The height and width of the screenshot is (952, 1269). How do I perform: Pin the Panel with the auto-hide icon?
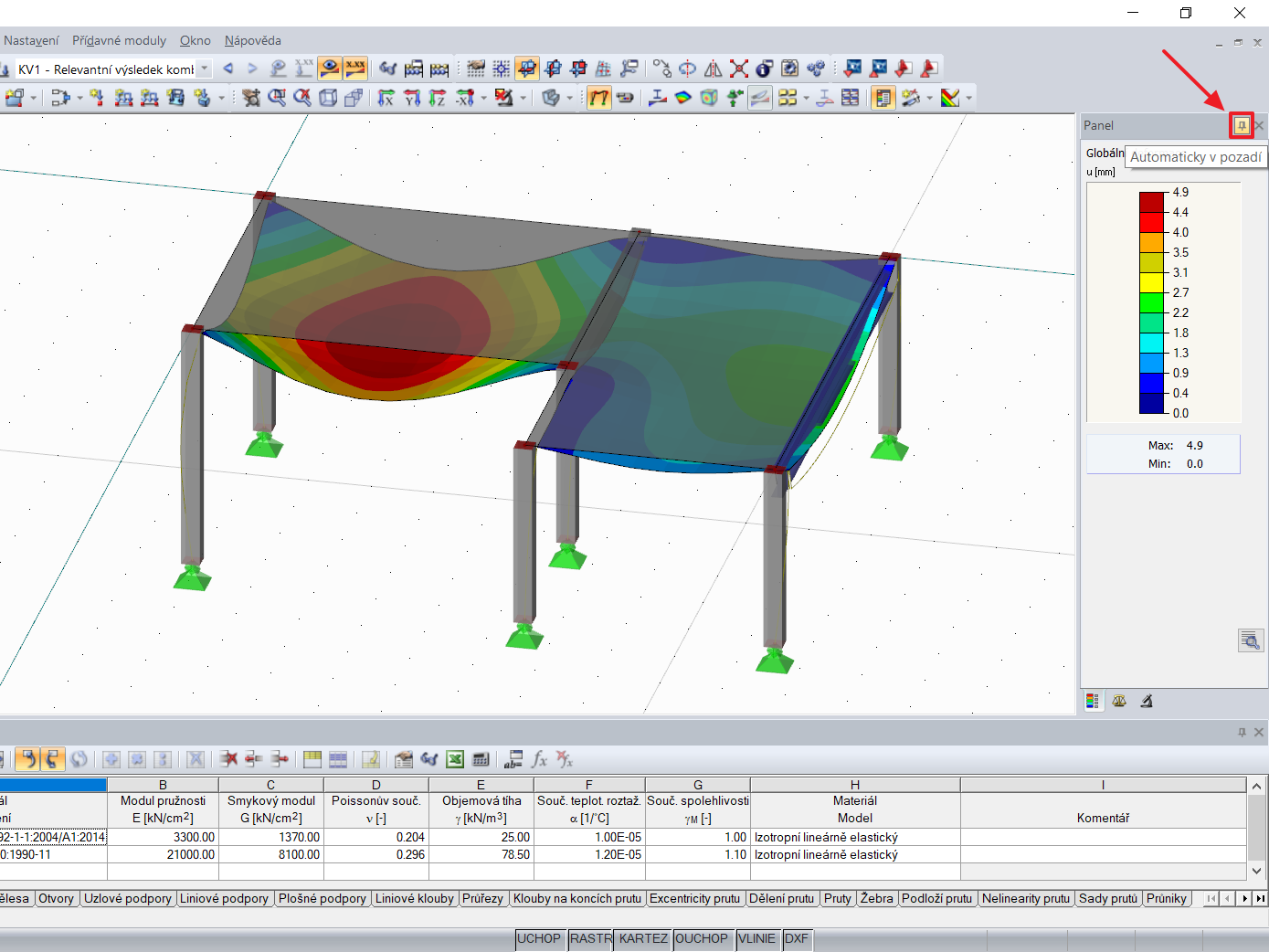point(1241,125)
